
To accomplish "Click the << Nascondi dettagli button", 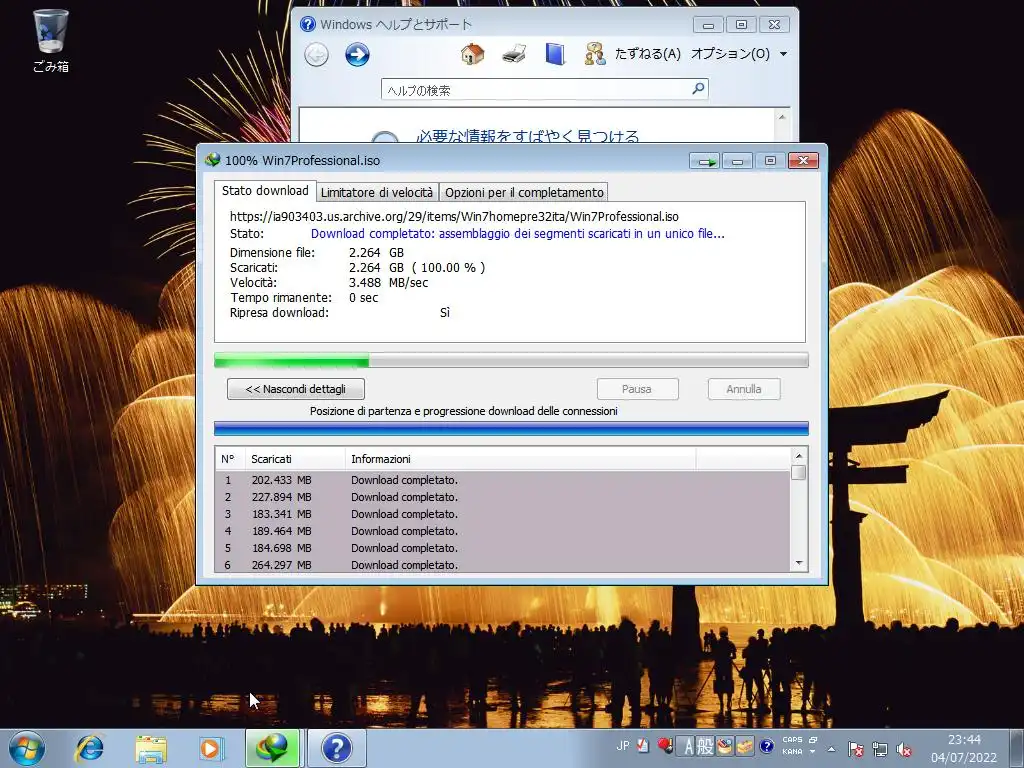I will pyautogui.click(x=296, y=389).
